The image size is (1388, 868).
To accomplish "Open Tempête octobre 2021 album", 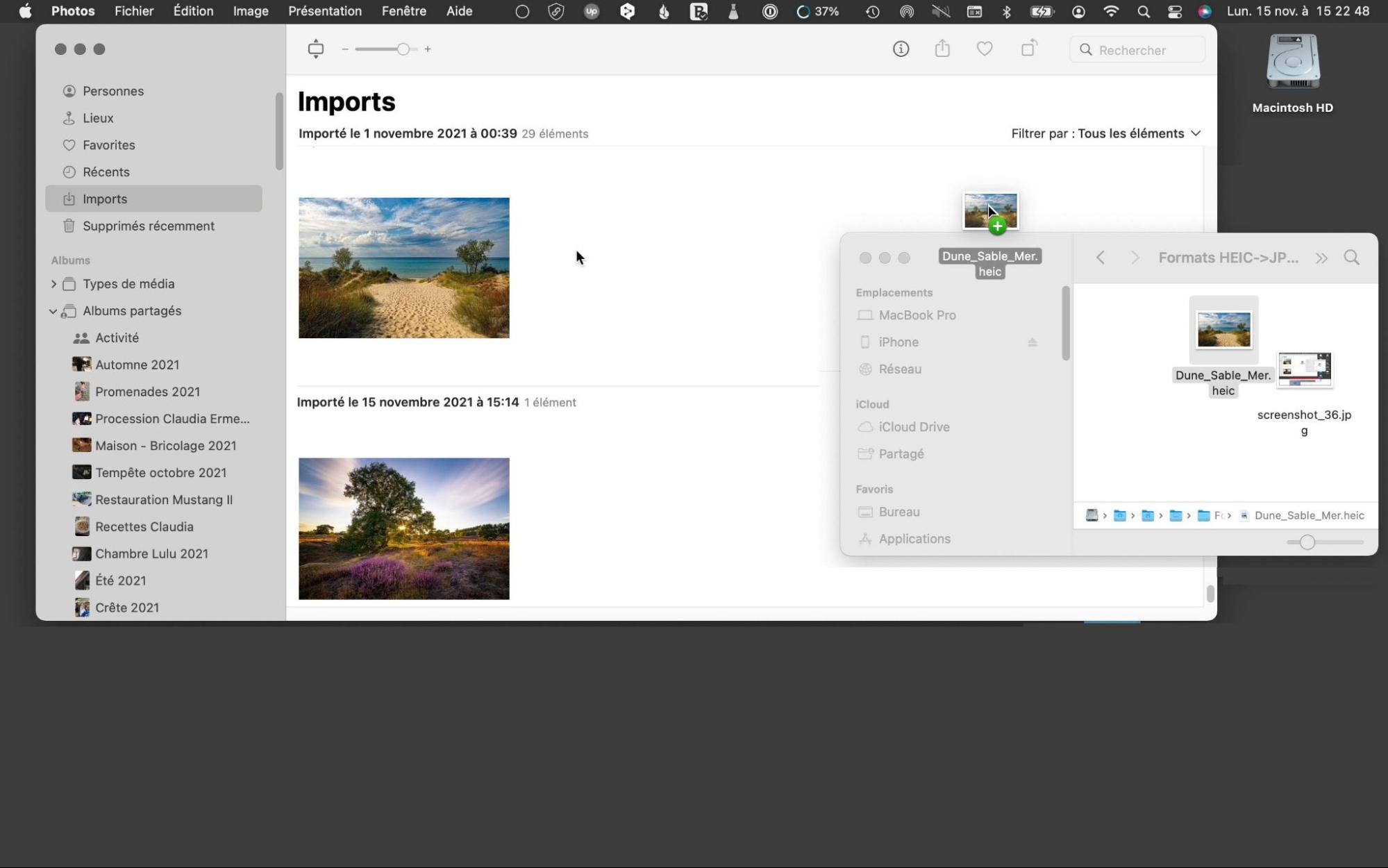I will [162, 474].
